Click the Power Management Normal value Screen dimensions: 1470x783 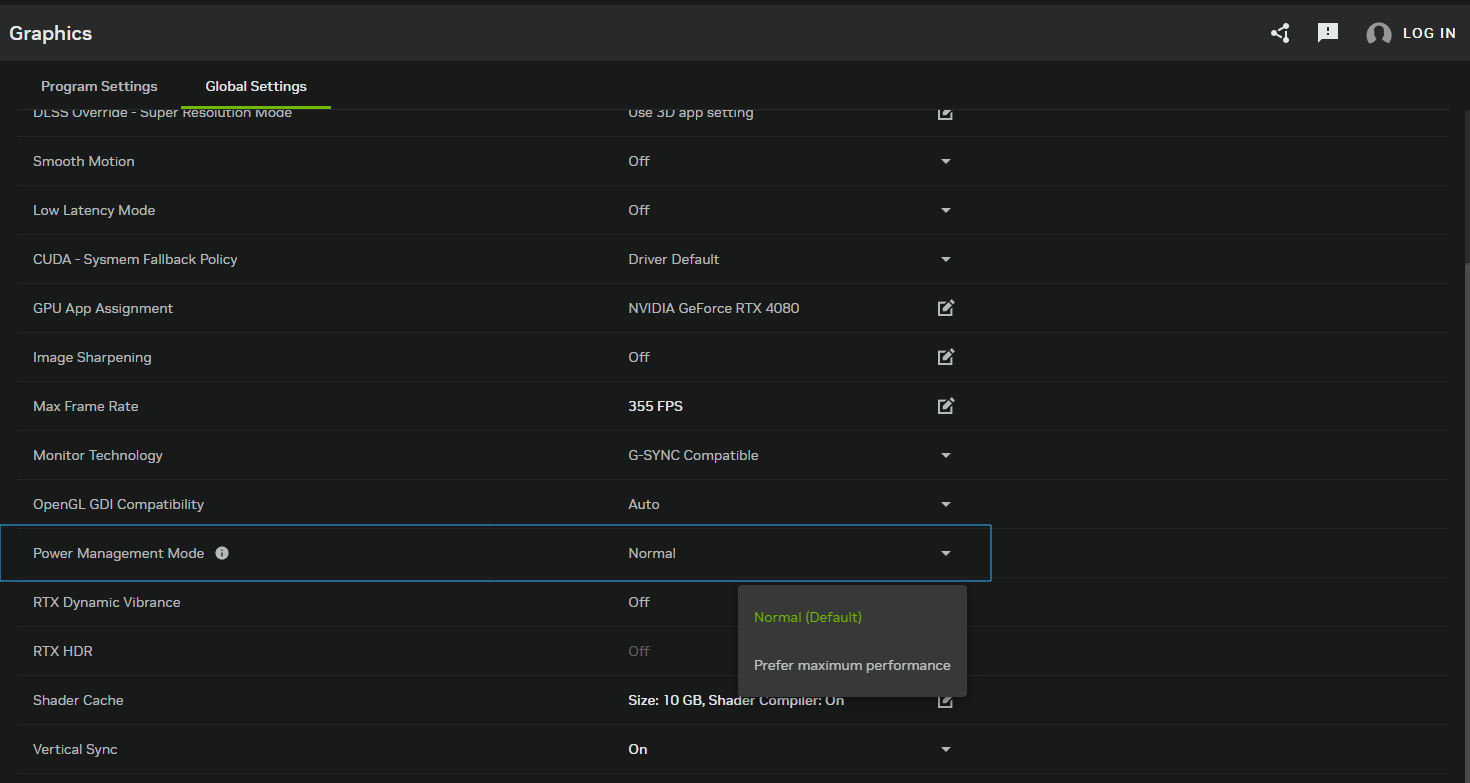coord(651,553)
